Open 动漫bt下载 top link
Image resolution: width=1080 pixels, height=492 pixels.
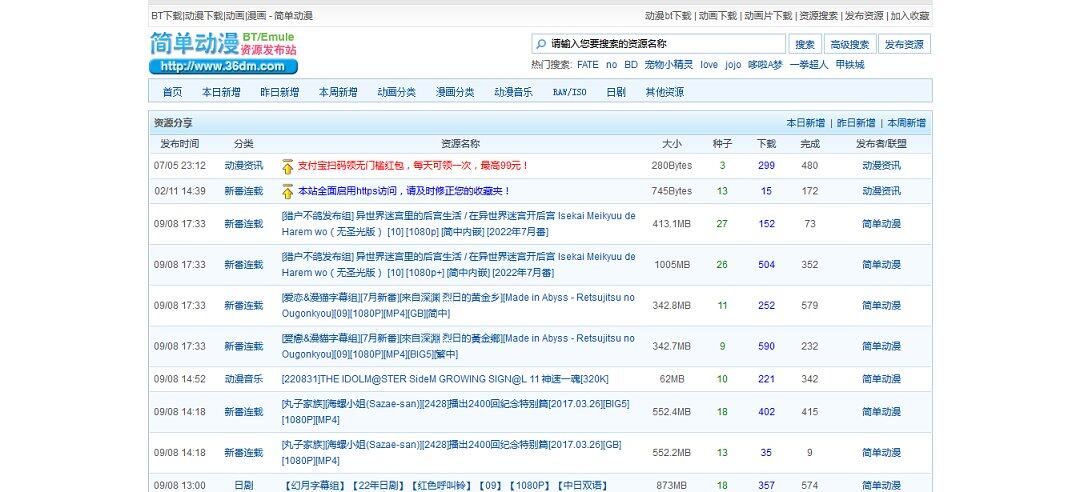[667, 15]
